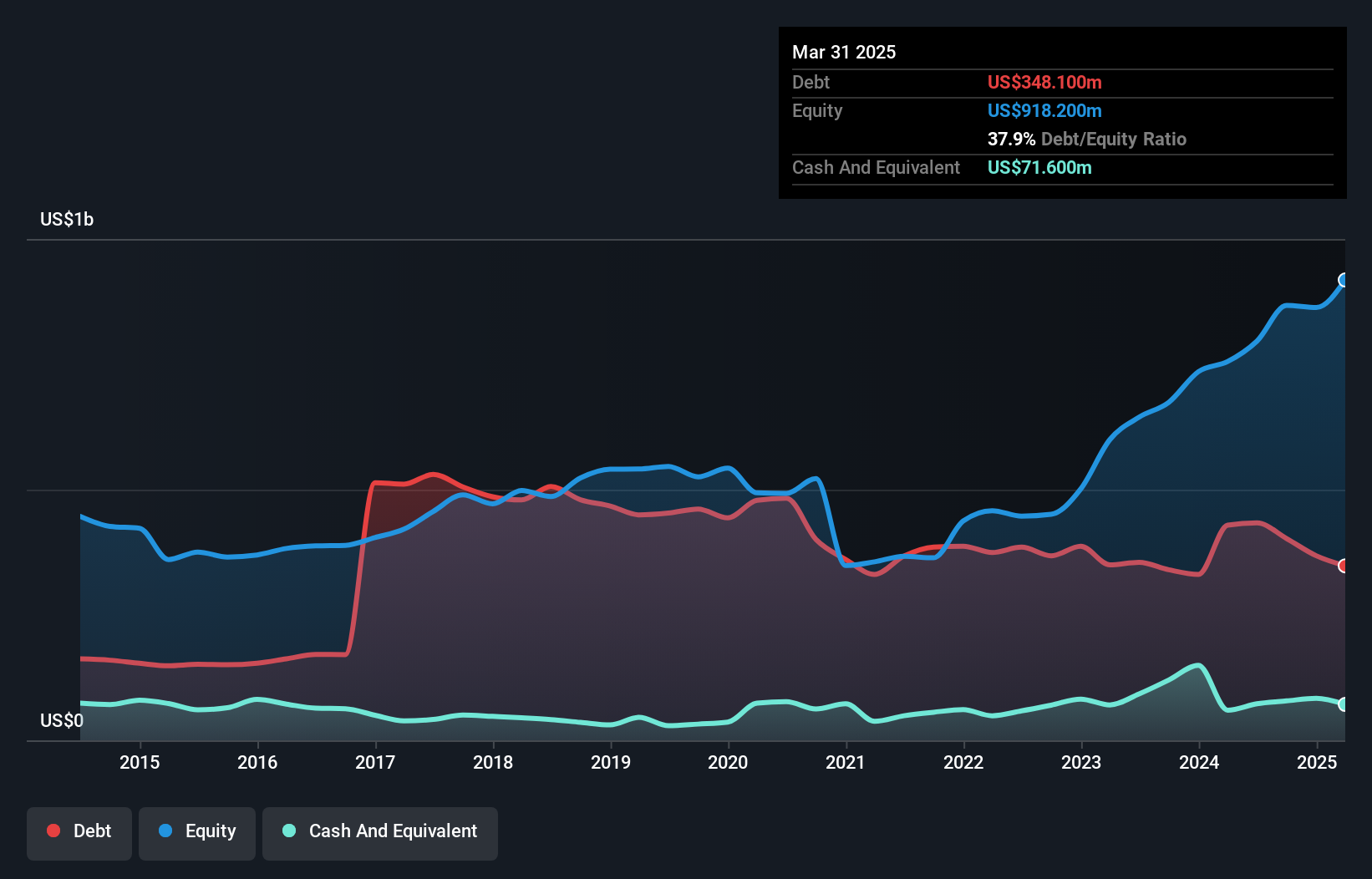Click the Mar 31 2025 tooltip date
Image resolution: width=1372 pixels, height=879 pixels.
coord(844,52)
